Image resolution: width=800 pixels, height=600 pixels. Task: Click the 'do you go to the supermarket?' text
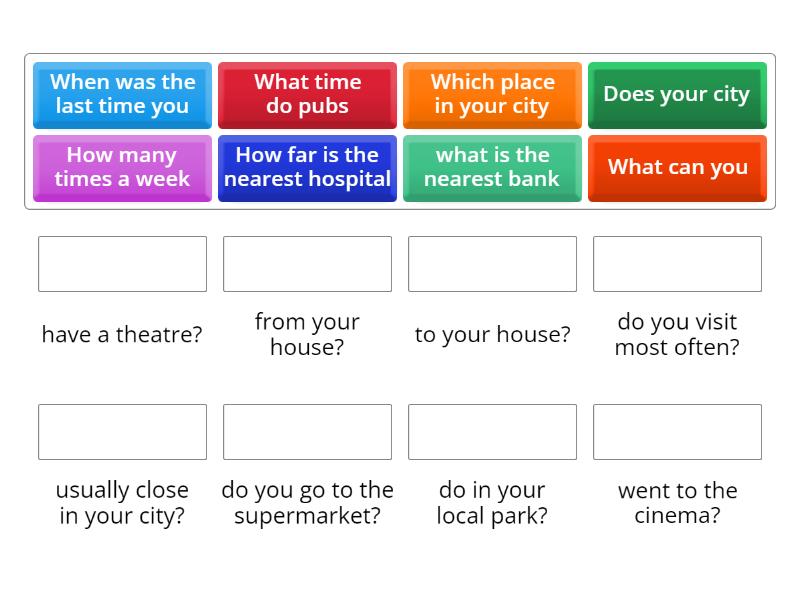click(x=307, y=503)
